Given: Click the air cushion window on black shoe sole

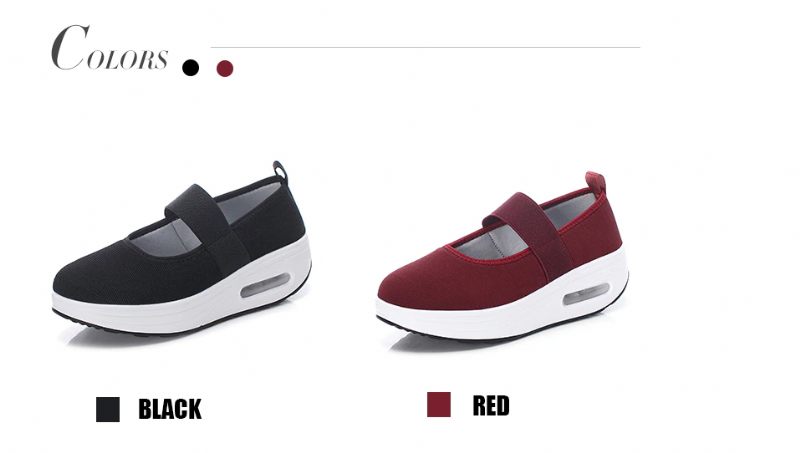Looking at the screenshot, I should click(265, 285).
